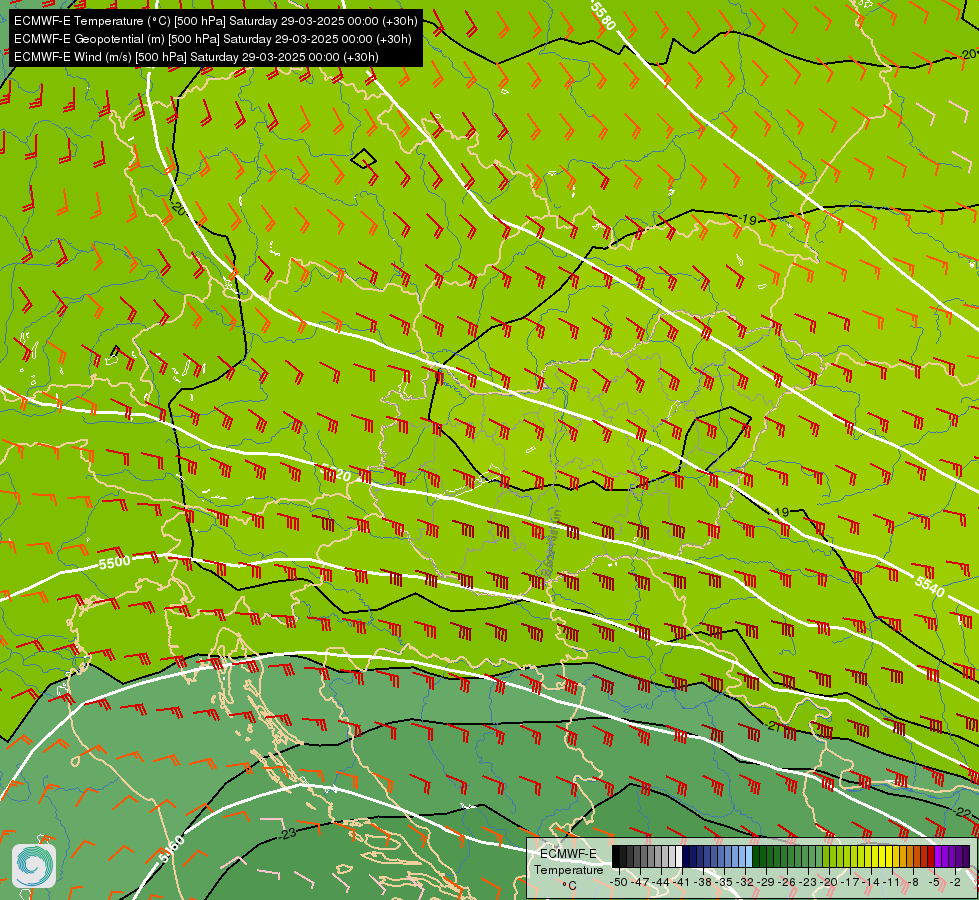
Task: Click the purple swatch at the legend's warm end
Action: click(x=966, y=856)
